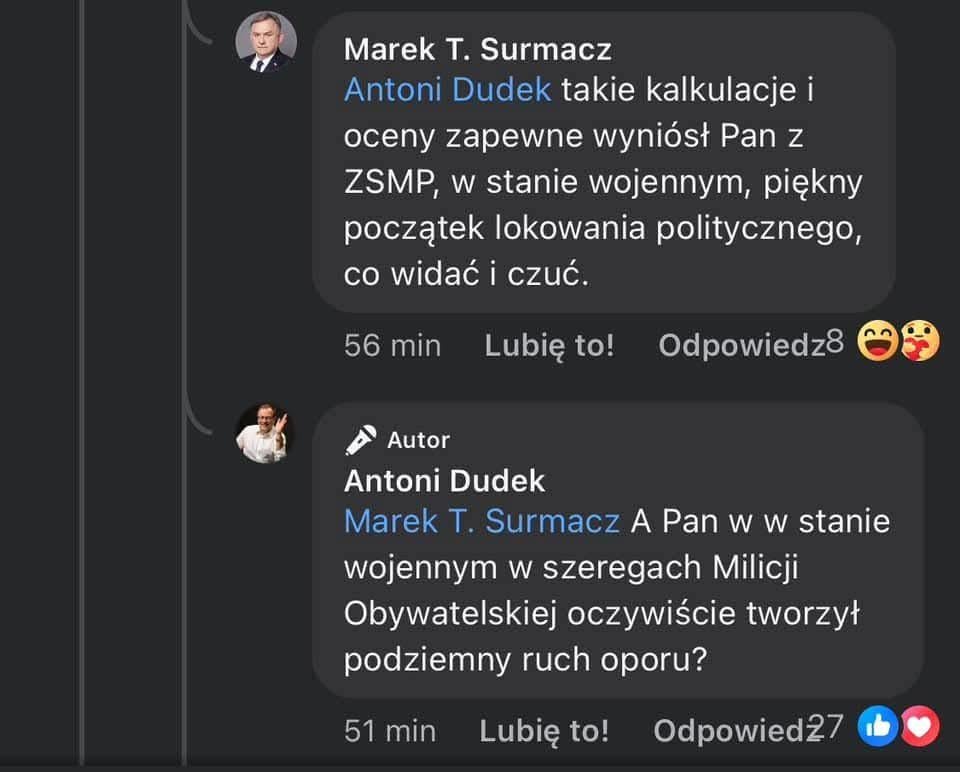Click the red heart reaction icon
960x772 pixels.
[920, 726]
